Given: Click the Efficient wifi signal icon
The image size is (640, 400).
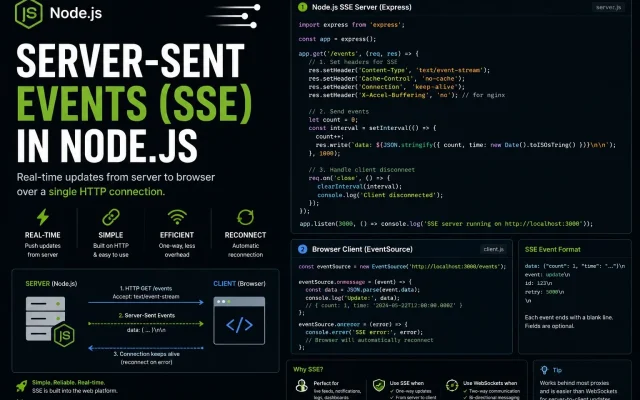Looking at the screenshot, I should pyautogui.click(x=177, y=217).
